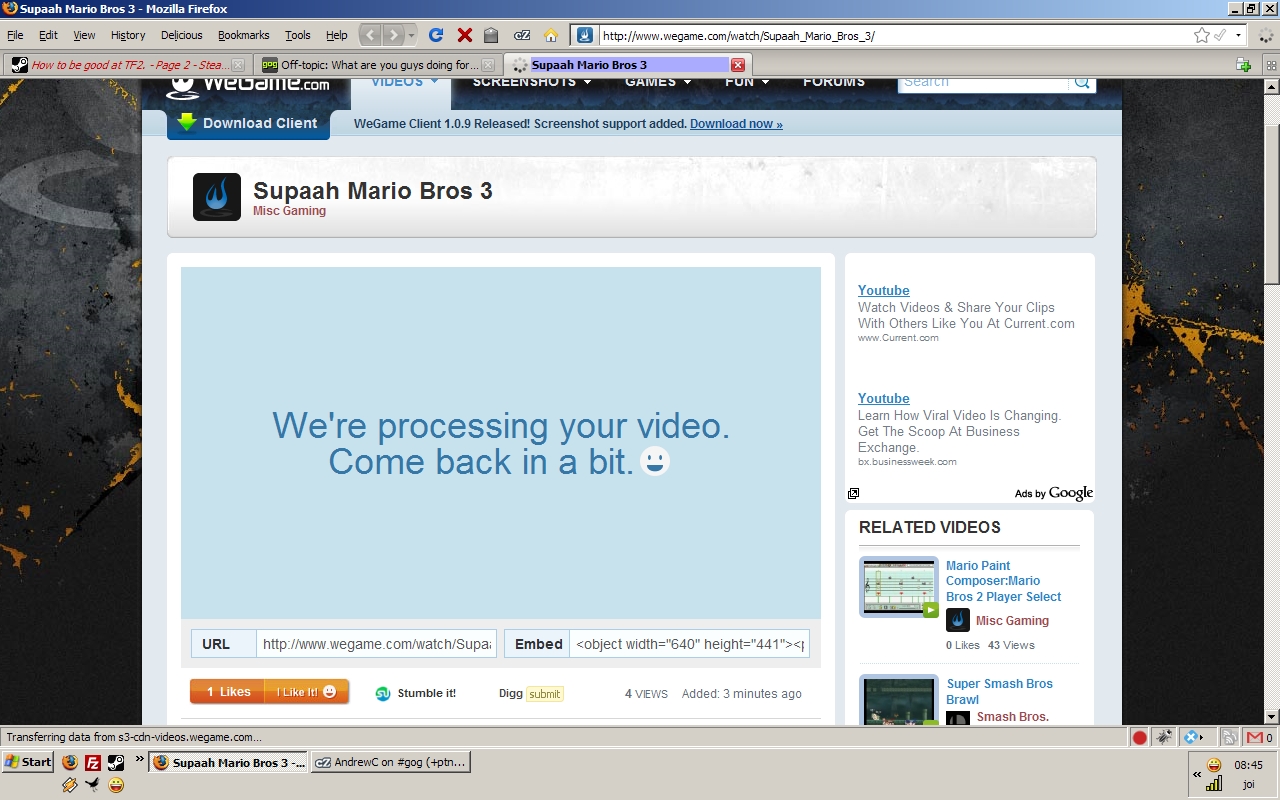Open the Tools menu
The width and height of the screenshot is (1280, 800).
pos(298,35)
